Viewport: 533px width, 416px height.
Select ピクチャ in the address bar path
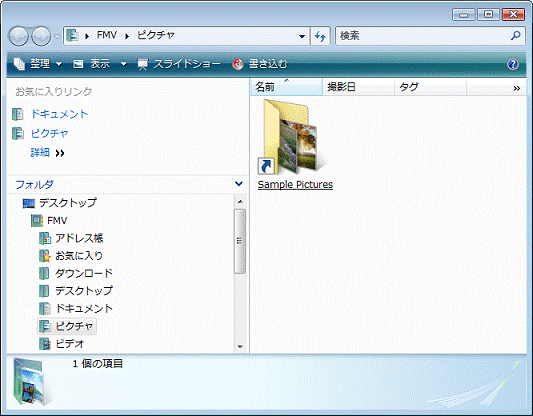click(x=156, y=35)
